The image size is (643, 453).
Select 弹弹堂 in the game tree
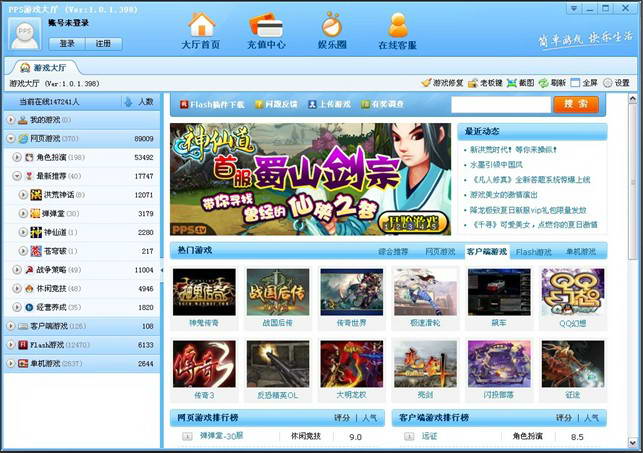pyautogui.click(x=82, y=214)
